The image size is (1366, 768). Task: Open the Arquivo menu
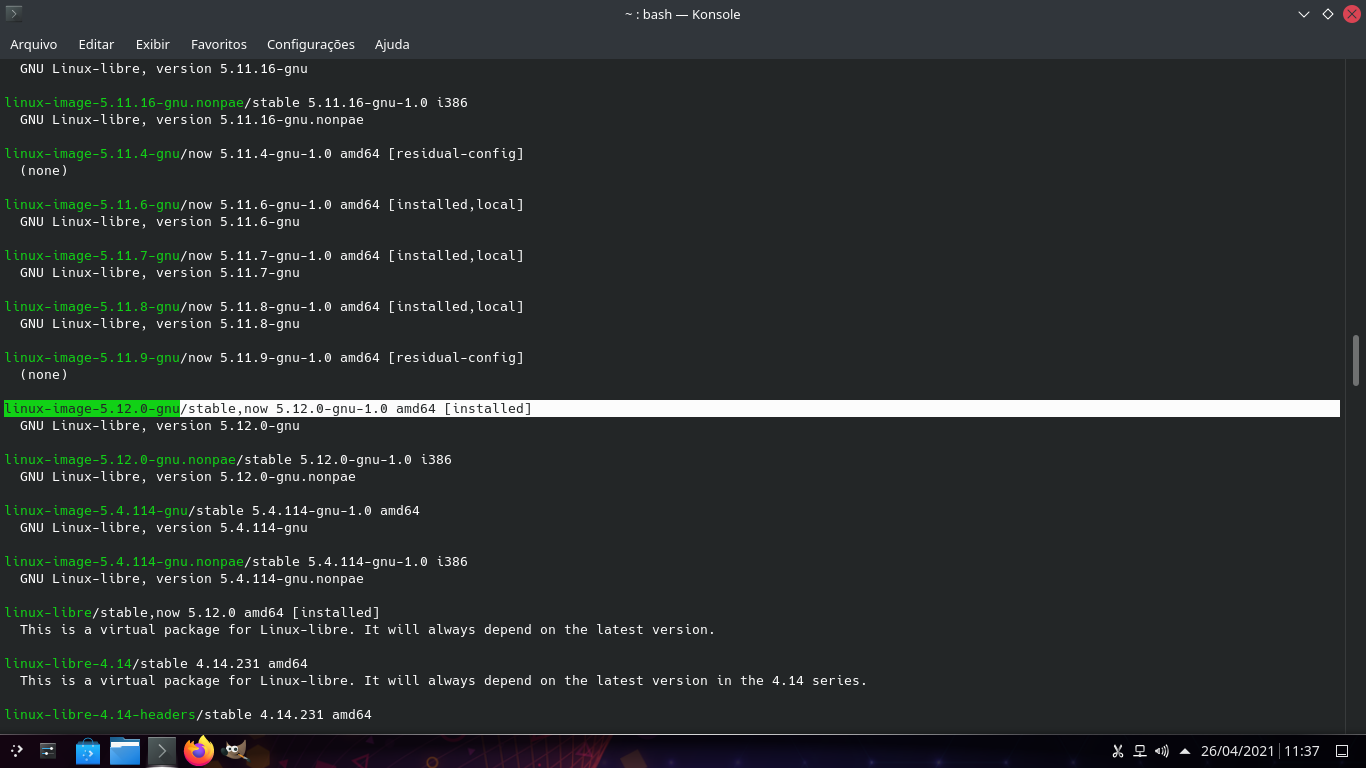(x=34, y=44)
